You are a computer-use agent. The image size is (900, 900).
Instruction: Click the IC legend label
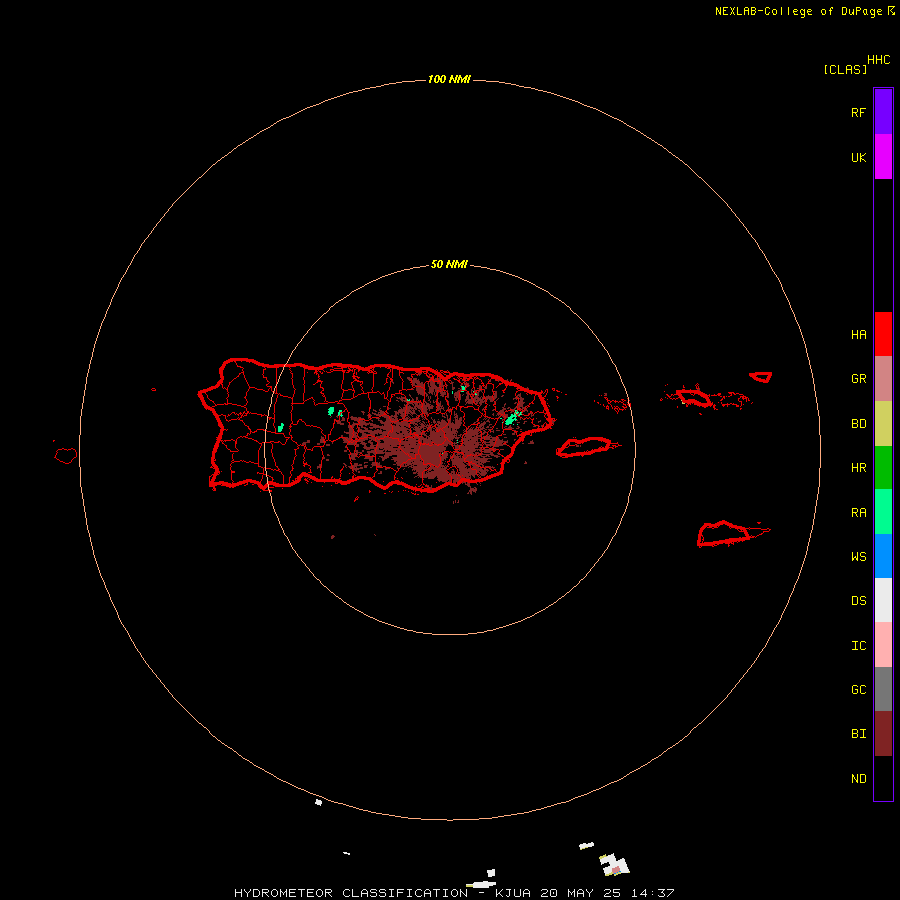(x=858, y=646)
